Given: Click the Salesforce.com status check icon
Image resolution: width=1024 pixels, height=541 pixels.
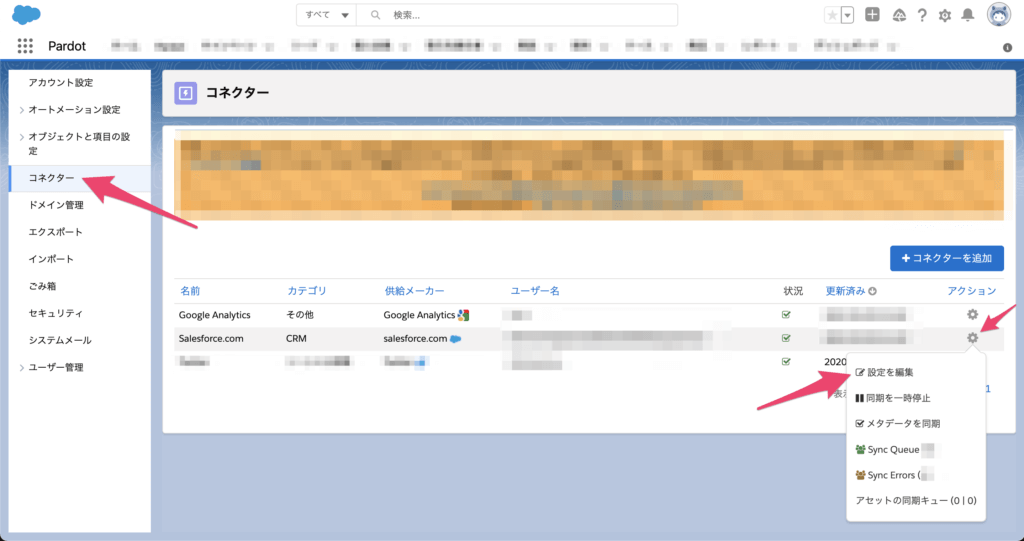Looking at the screenshot, I should [786, 338].
